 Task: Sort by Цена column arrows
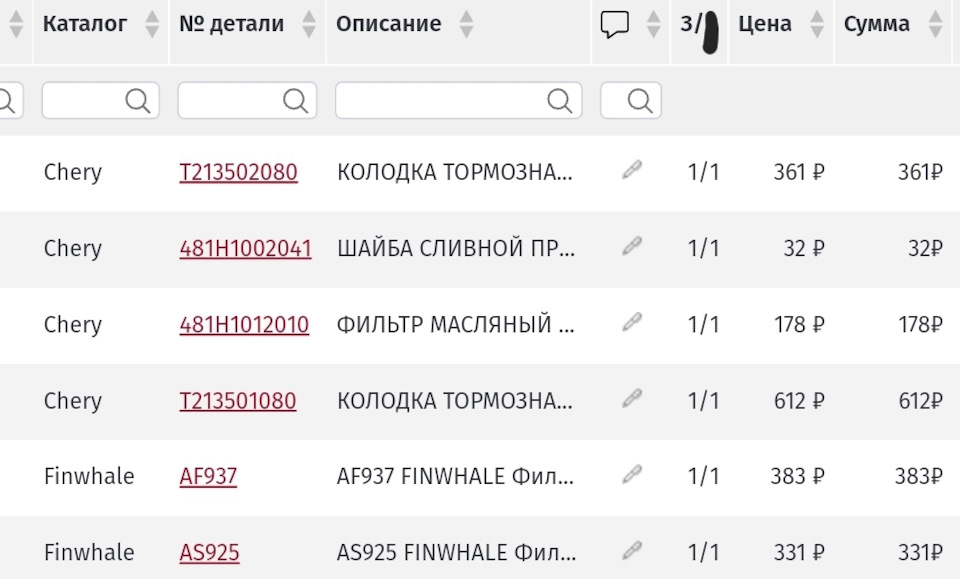click(x=816, y=25)
